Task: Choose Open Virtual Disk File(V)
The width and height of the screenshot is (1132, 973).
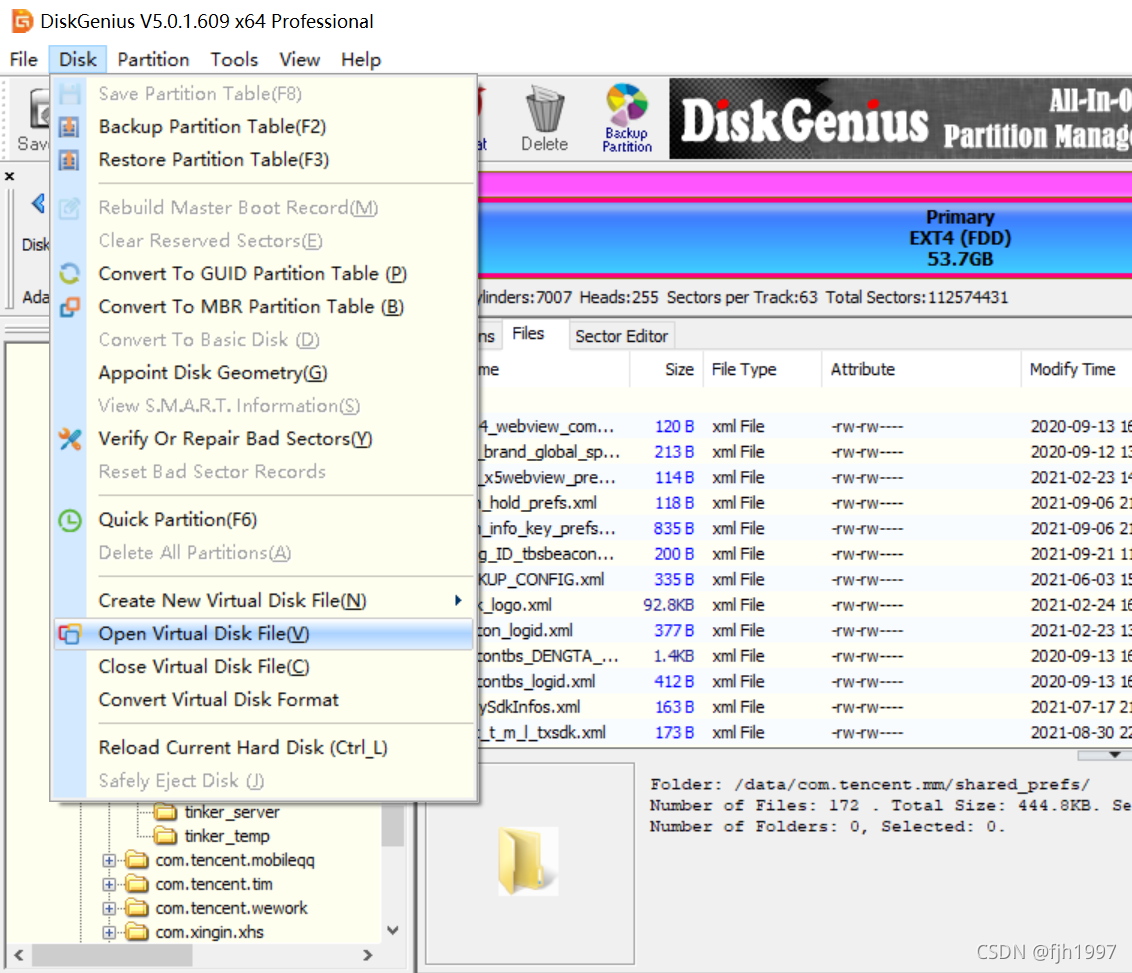Action: pos(264,634)
